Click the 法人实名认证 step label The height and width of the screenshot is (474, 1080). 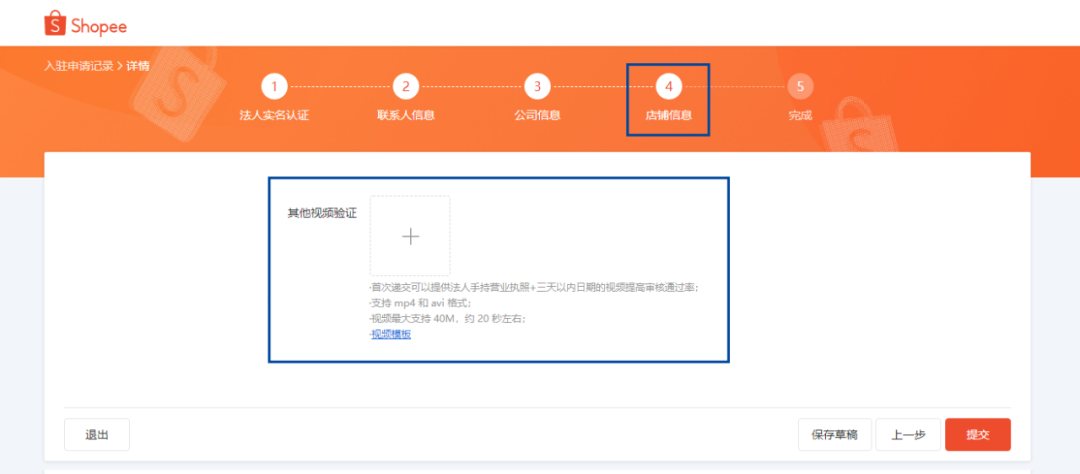click(274, 116)
